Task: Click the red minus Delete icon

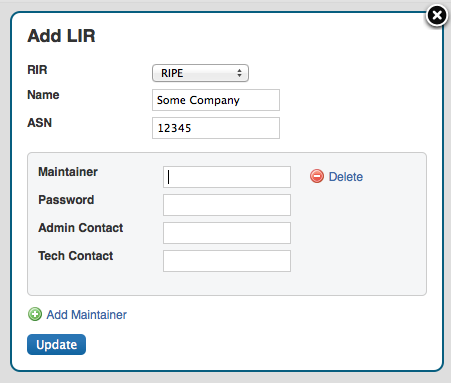Action: (x=317, y=176)
